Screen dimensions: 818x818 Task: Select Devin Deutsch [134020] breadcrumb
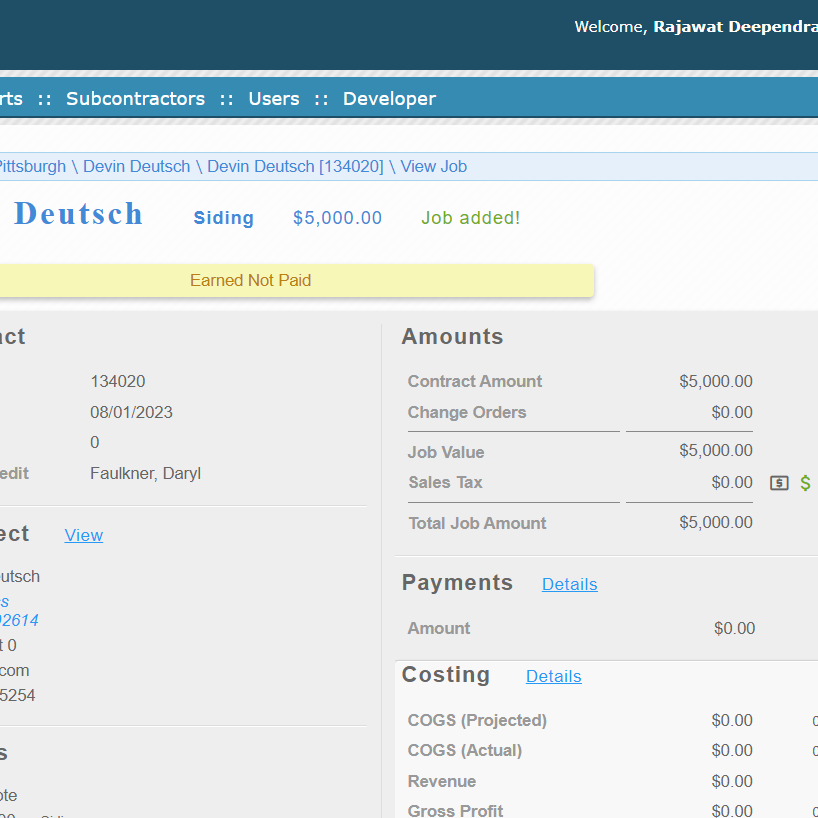295,167
